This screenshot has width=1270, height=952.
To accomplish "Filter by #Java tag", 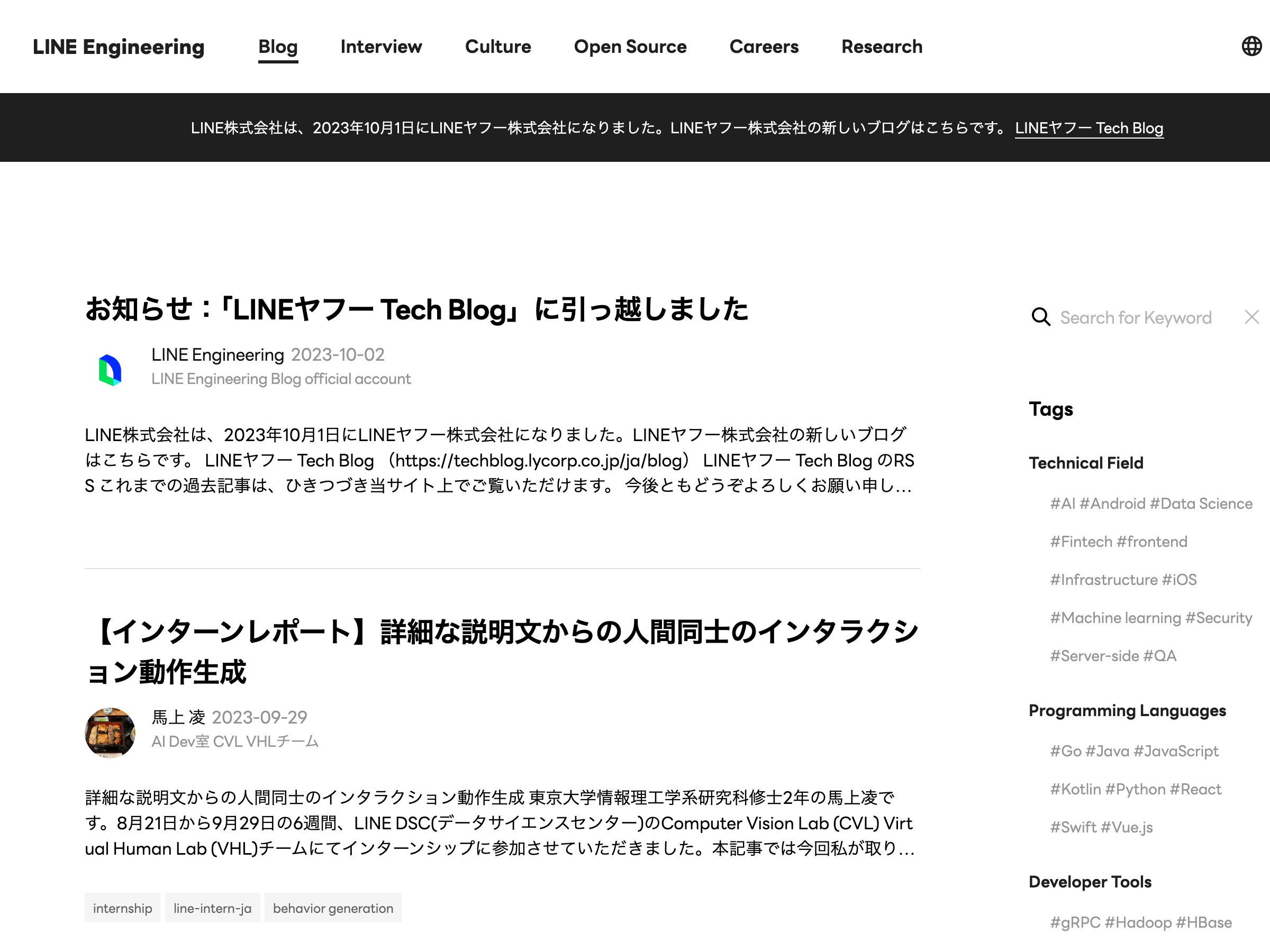I will coord(1108,750).
